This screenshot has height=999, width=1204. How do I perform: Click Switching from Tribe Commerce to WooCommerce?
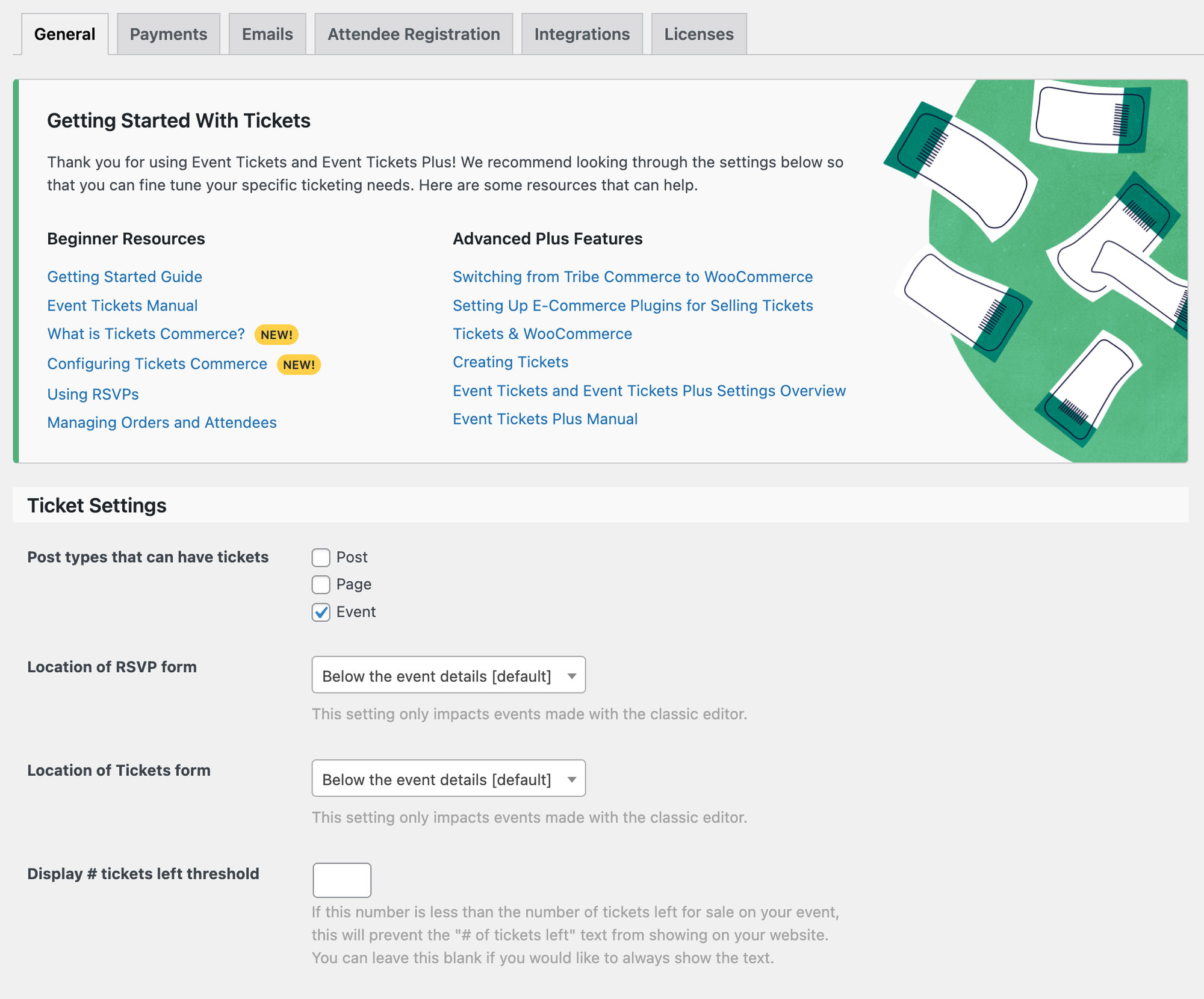[x=632, y=277]
